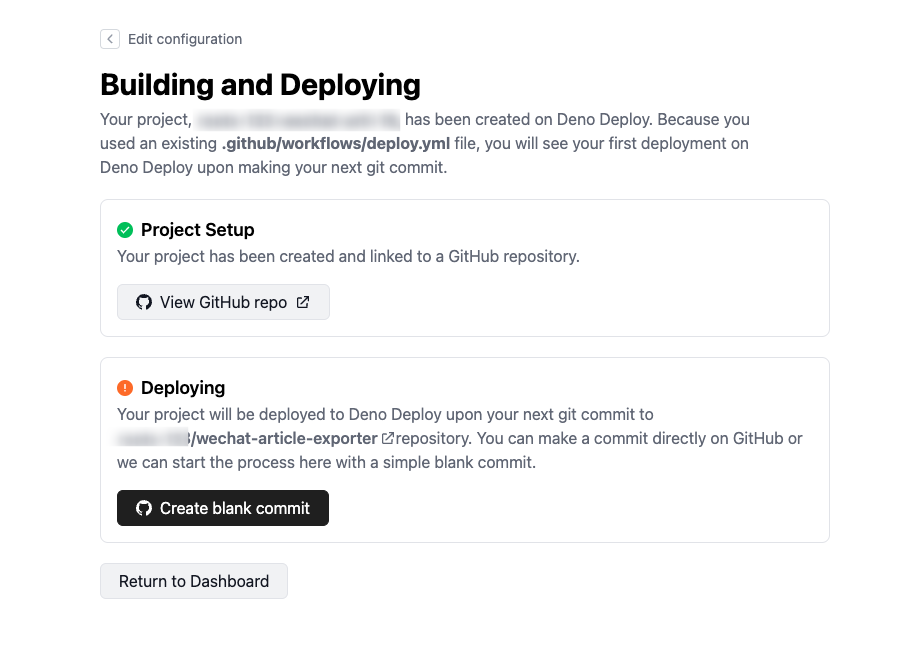Image resolution: width=898 pixels, height=648 pixels.
Task: Click the .github/workflows/deploy.yml text
Action: (x=336, y=143)
